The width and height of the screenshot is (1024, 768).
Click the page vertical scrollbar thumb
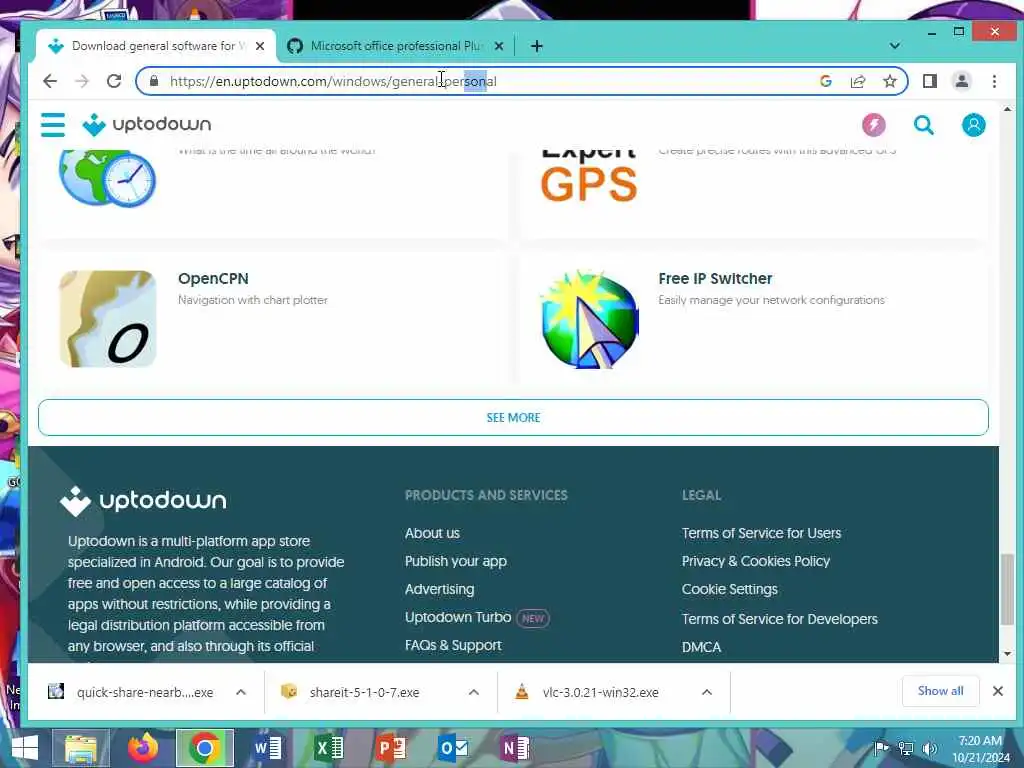1007,589
